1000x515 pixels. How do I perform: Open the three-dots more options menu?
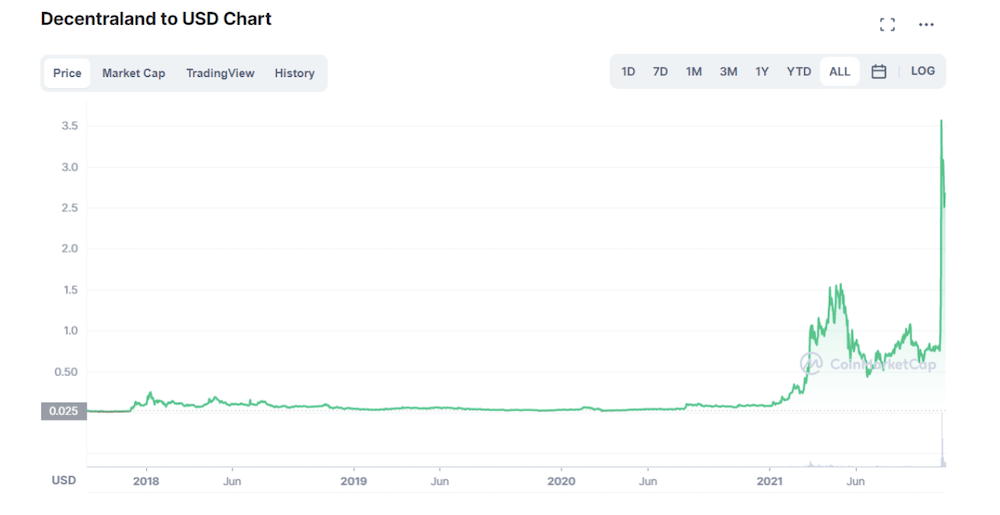[x=926, y=24]
